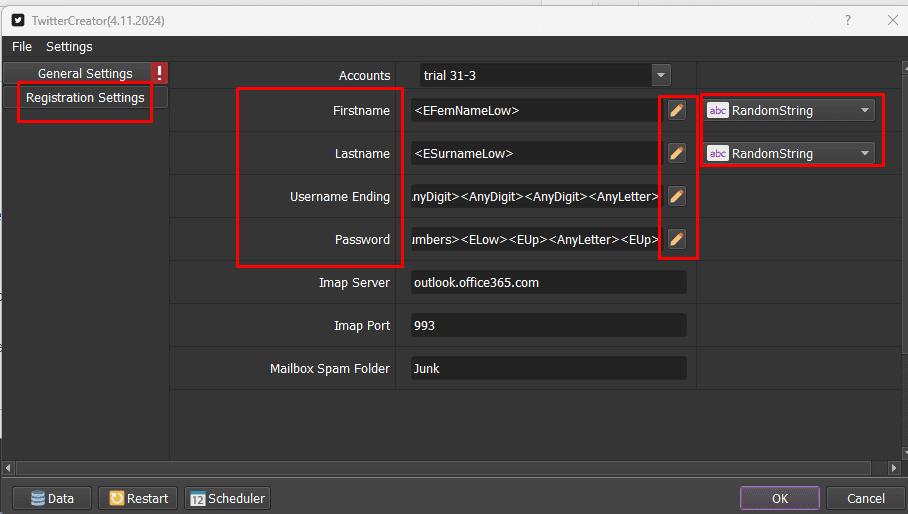Viewport: 908px width, 514px height.
Task: Open pencil editor for Password field
Action: point(676,239)
